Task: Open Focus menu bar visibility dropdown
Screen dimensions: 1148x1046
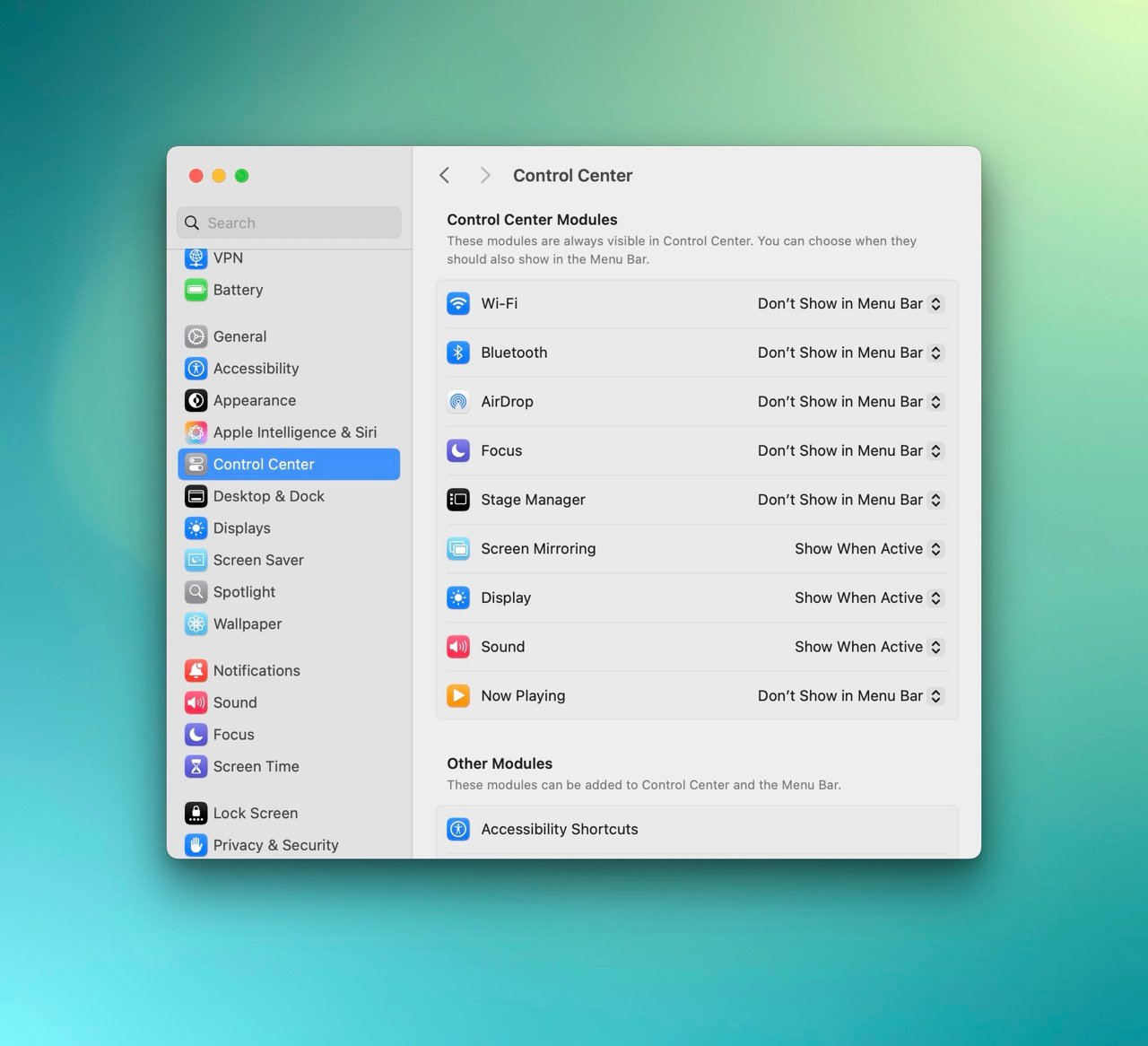Action: 850,450
